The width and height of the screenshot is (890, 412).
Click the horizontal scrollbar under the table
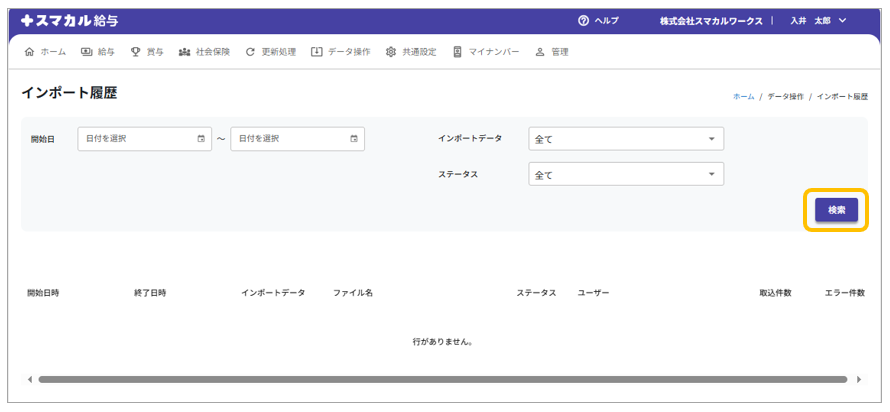(x=440, y=380)
